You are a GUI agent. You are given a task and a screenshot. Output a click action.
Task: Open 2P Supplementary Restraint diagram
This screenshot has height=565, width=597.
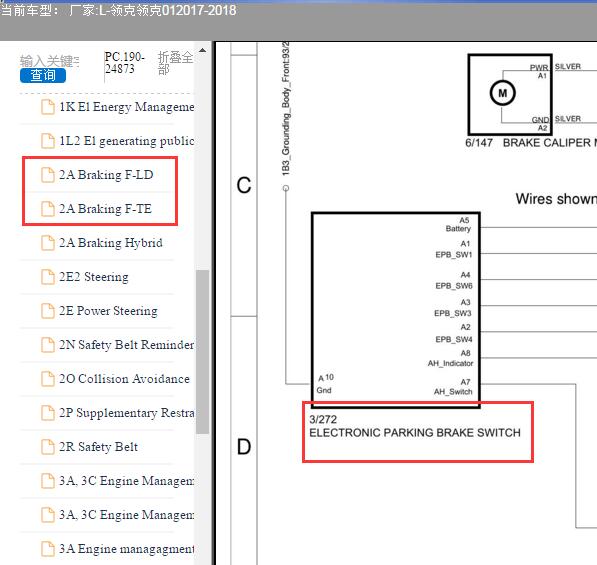126,413
